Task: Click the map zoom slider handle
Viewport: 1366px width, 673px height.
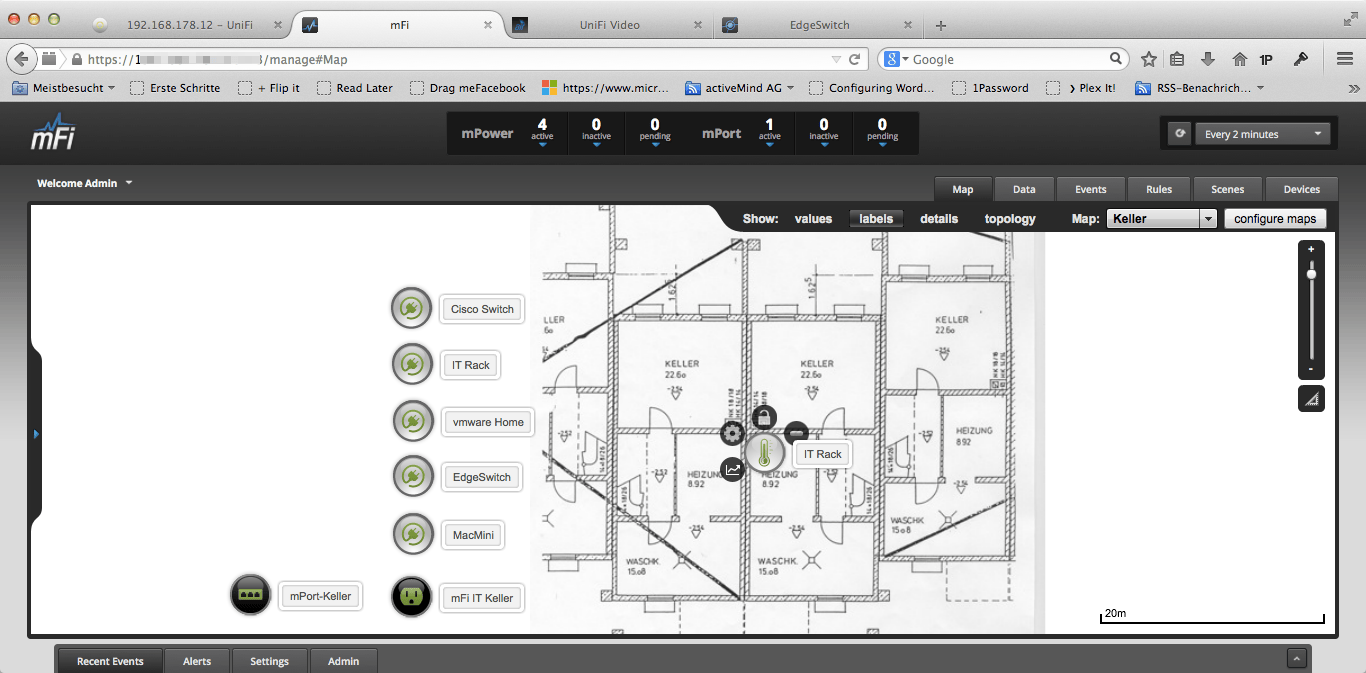Action: (1311, 273)
